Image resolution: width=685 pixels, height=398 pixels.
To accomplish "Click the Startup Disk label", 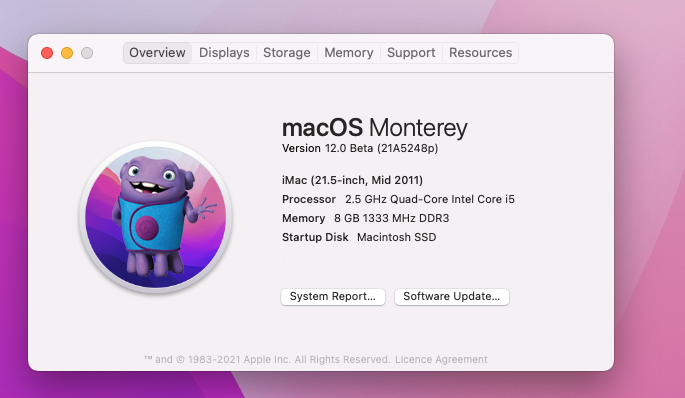I will (315, 237).
